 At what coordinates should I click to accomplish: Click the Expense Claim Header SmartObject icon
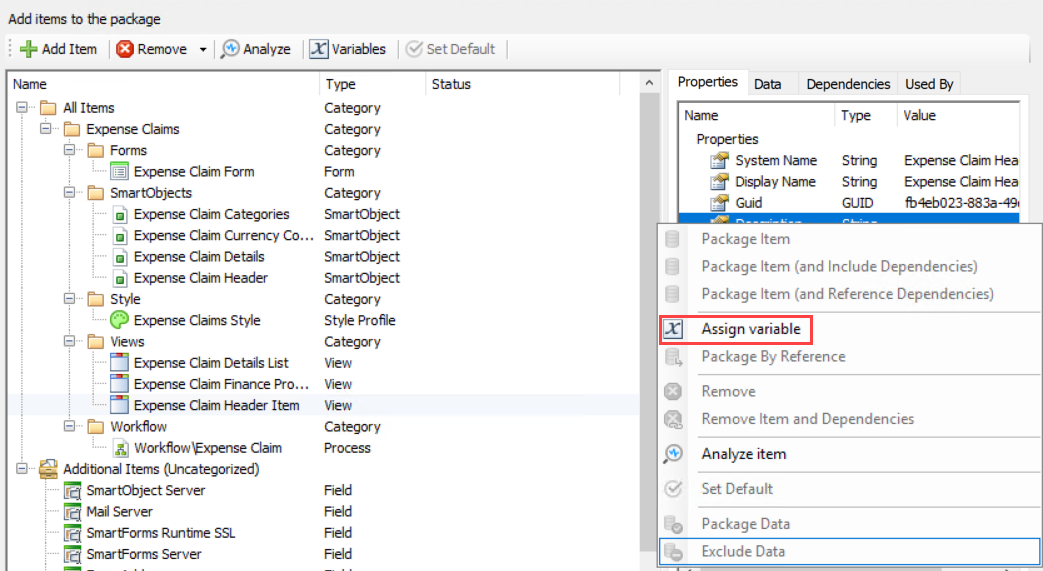(x=119, y=278)
